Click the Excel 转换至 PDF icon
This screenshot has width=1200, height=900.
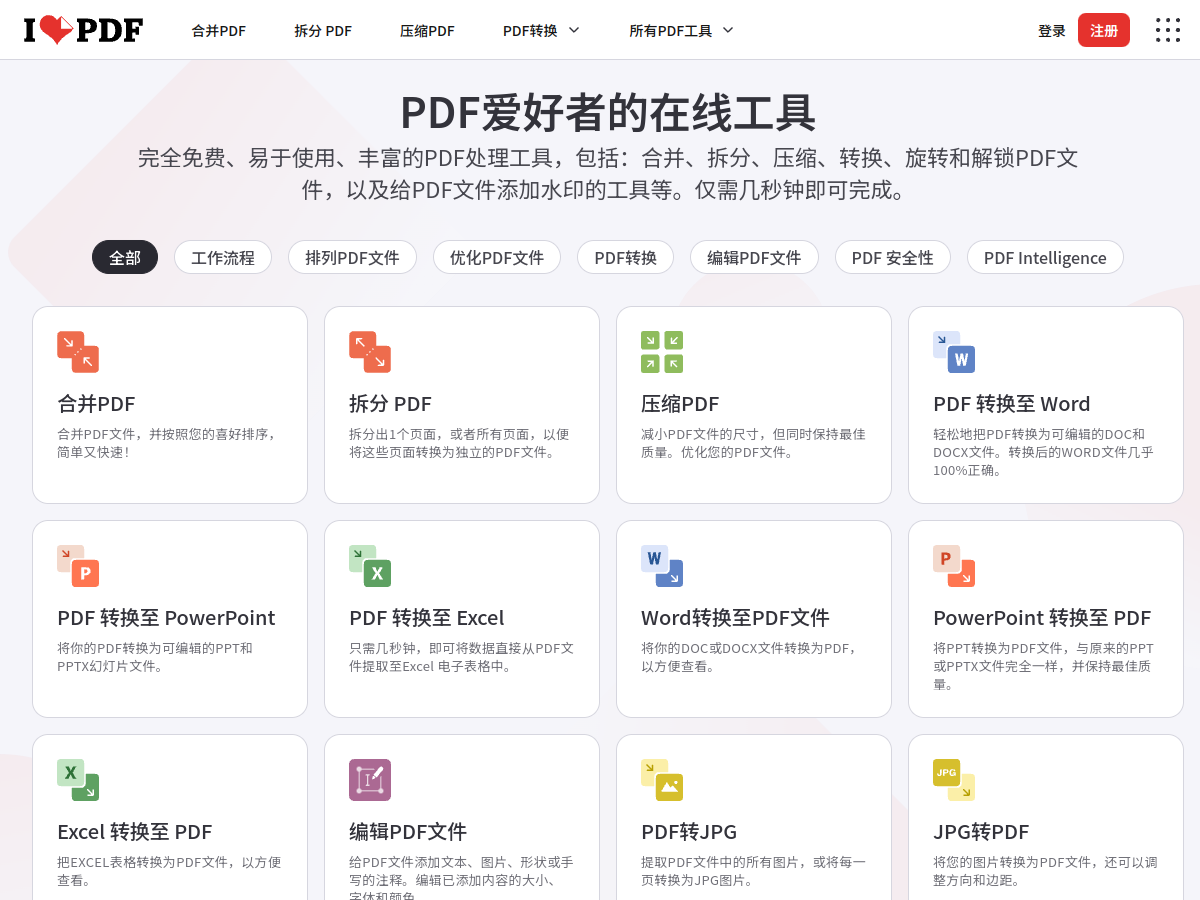(x=78, y=780)
